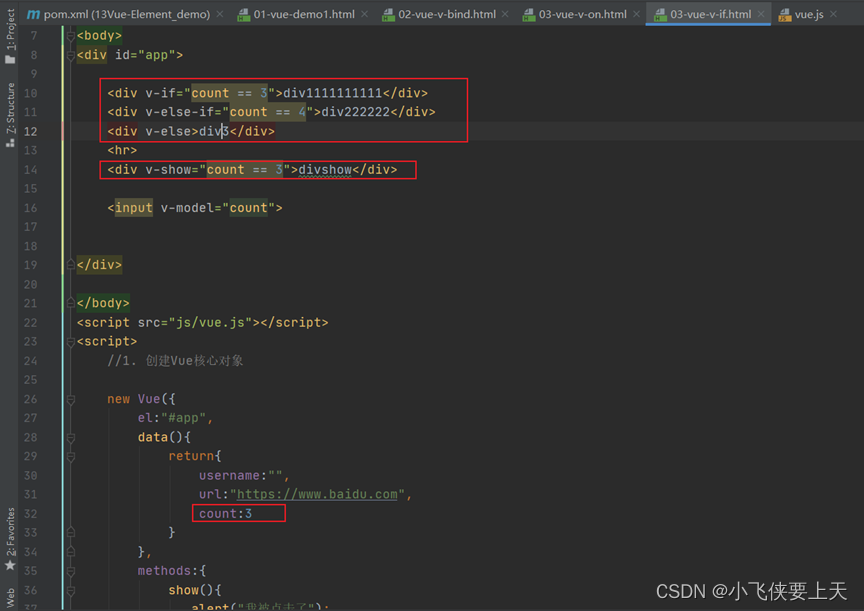Image resolution: width=864 pixels, height=611 pixels.
Task: Open the Favorites tool window
Action: point(10,539)
